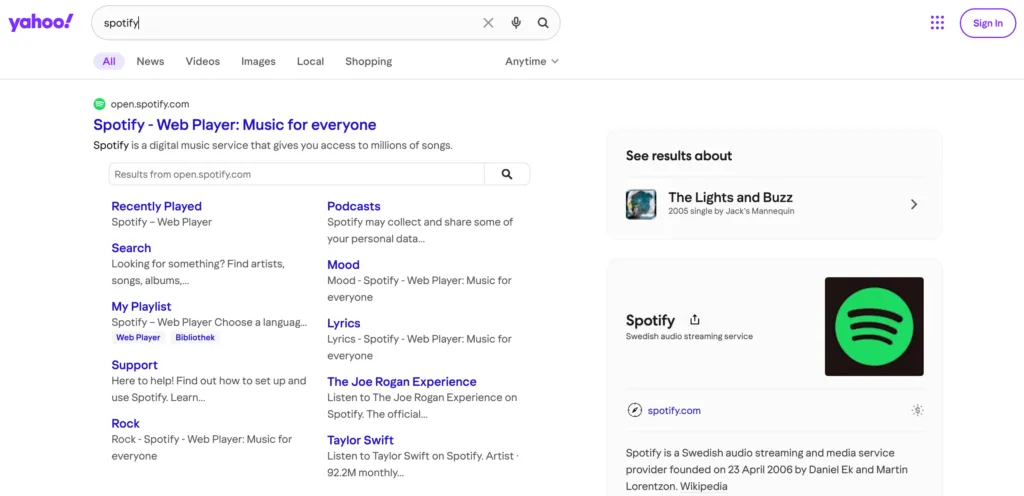Click the Spotify logo image in knowledge panel
Viewport: 1024px width, 496px height.
(x=874, y=326)
